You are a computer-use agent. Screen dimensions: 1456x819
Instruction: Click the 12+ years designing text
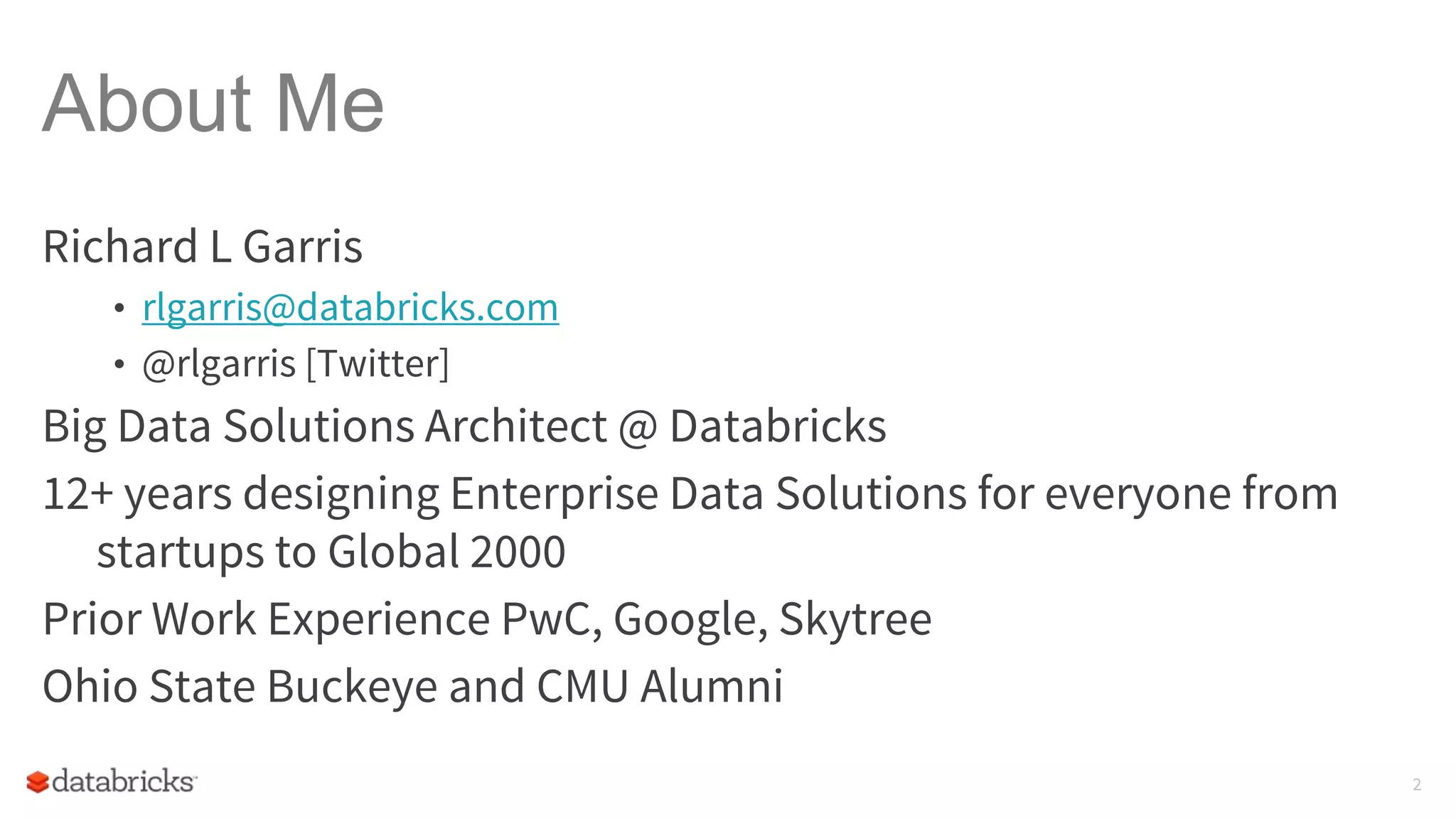240,494
